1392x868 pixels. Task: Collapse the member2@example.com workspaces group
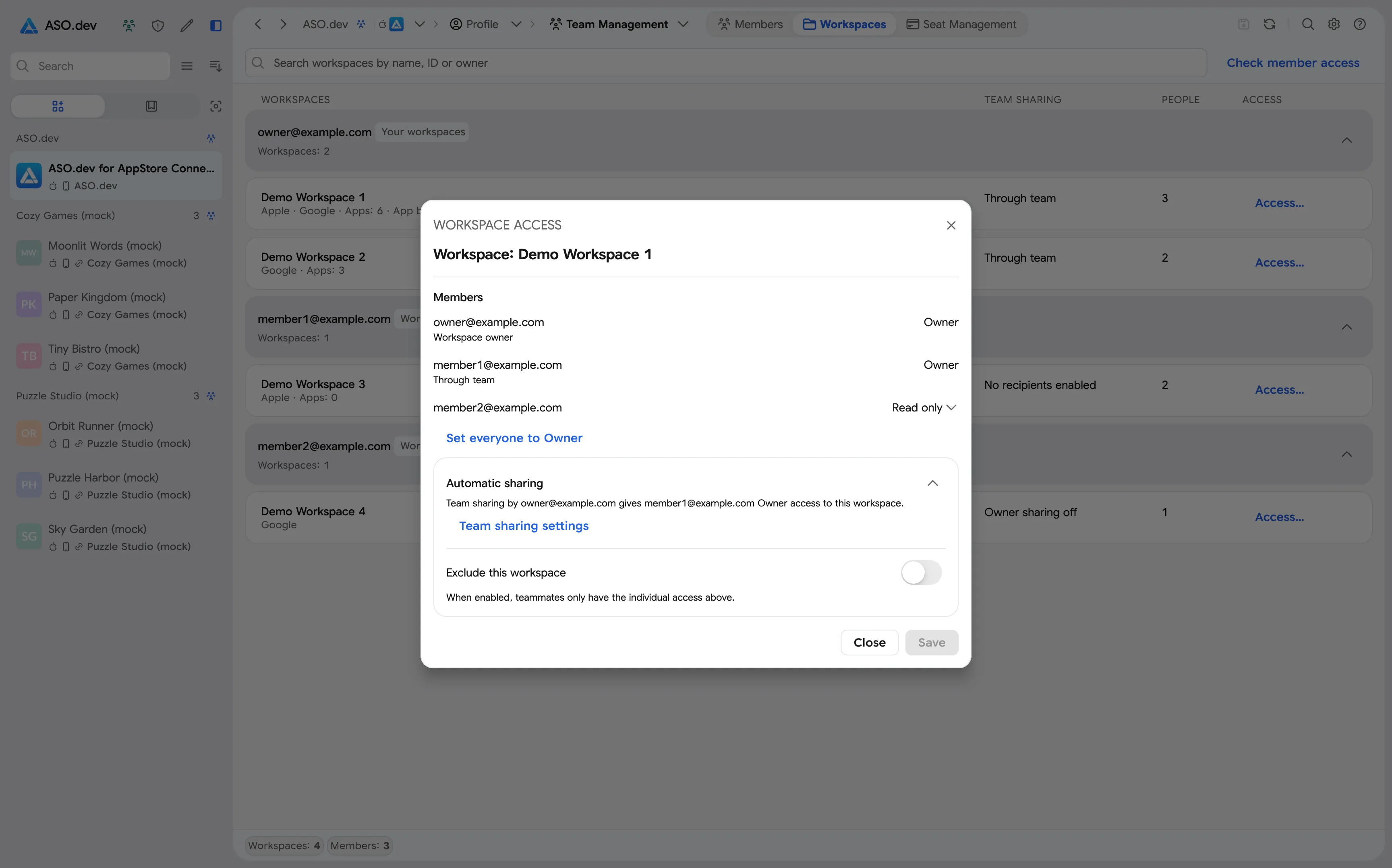pos(1346,455)
